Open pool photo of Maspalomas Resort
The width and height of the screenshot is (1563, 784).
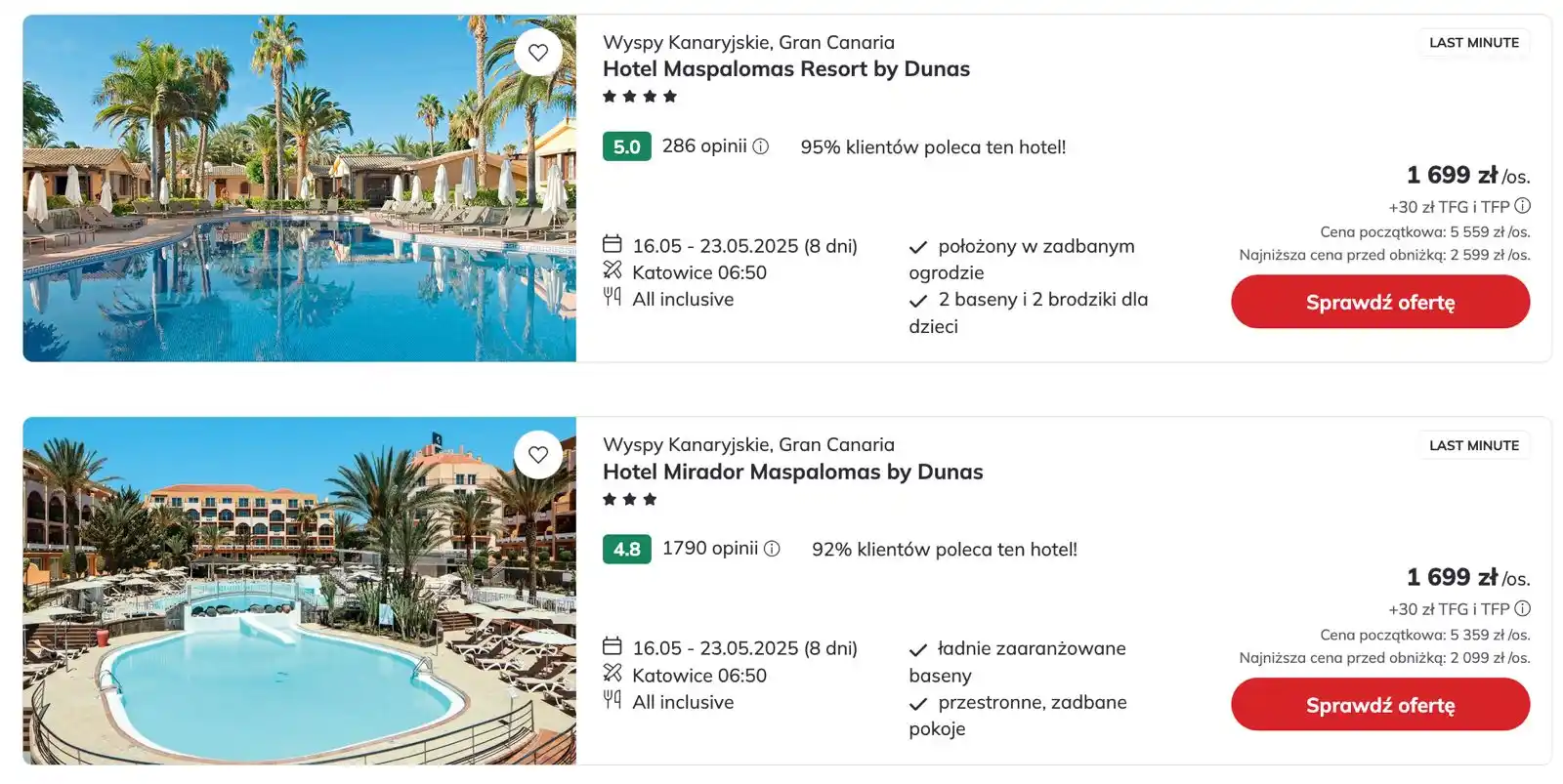point(299,188)
